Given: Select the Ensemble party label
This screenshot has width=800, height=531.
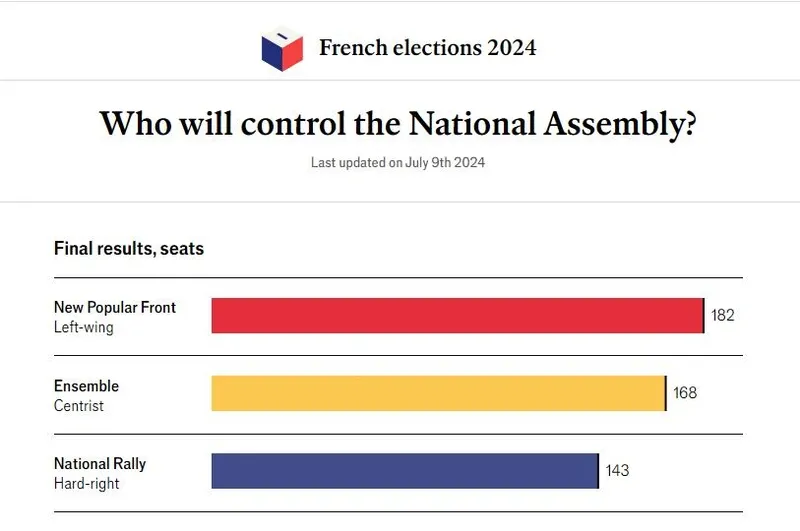Looking at the screenshot, I should coord(86,386).
